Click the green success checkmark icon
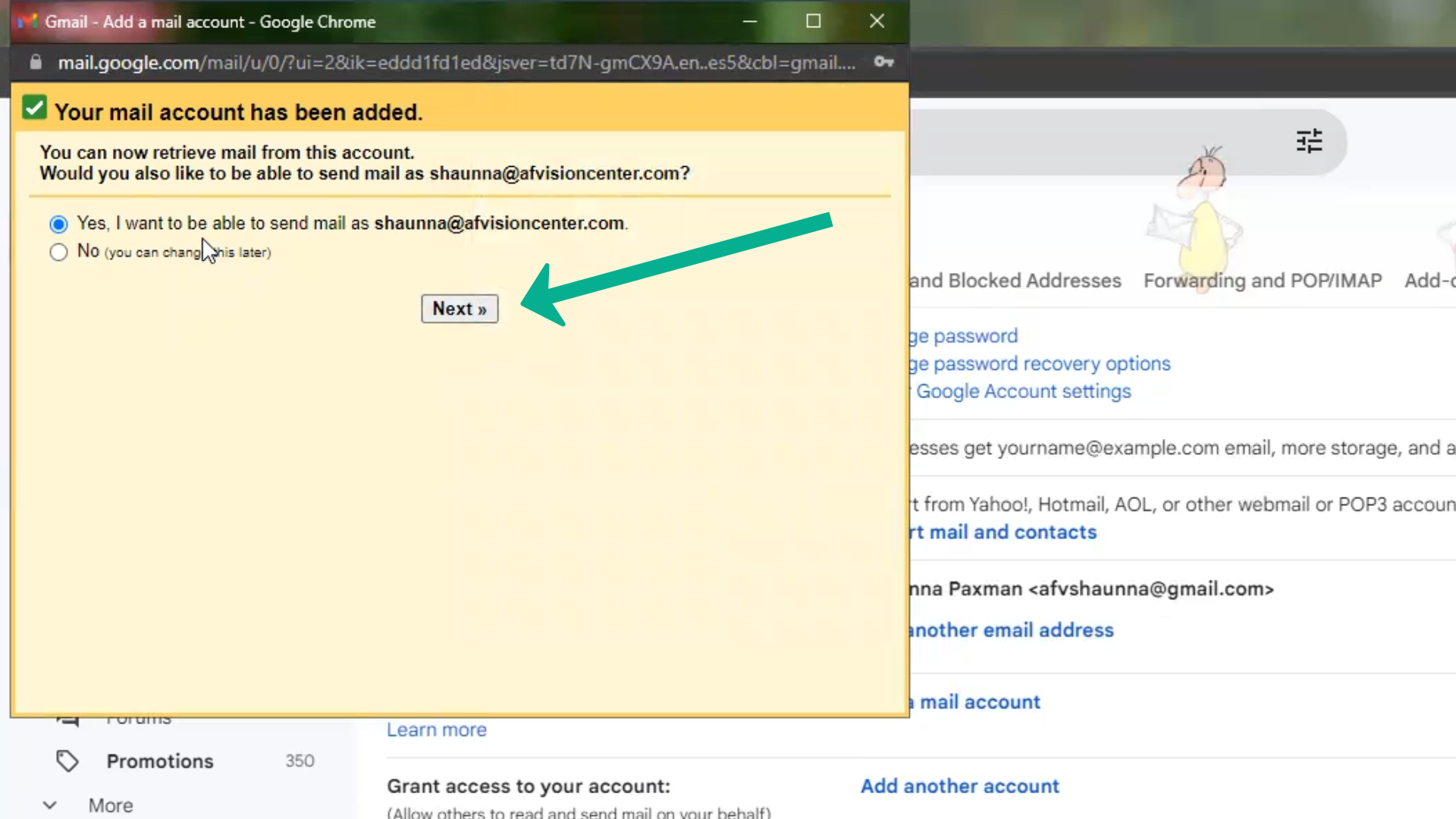This screenshot has width=1456, height=819. pyautogui.click(x=34, y=108)
